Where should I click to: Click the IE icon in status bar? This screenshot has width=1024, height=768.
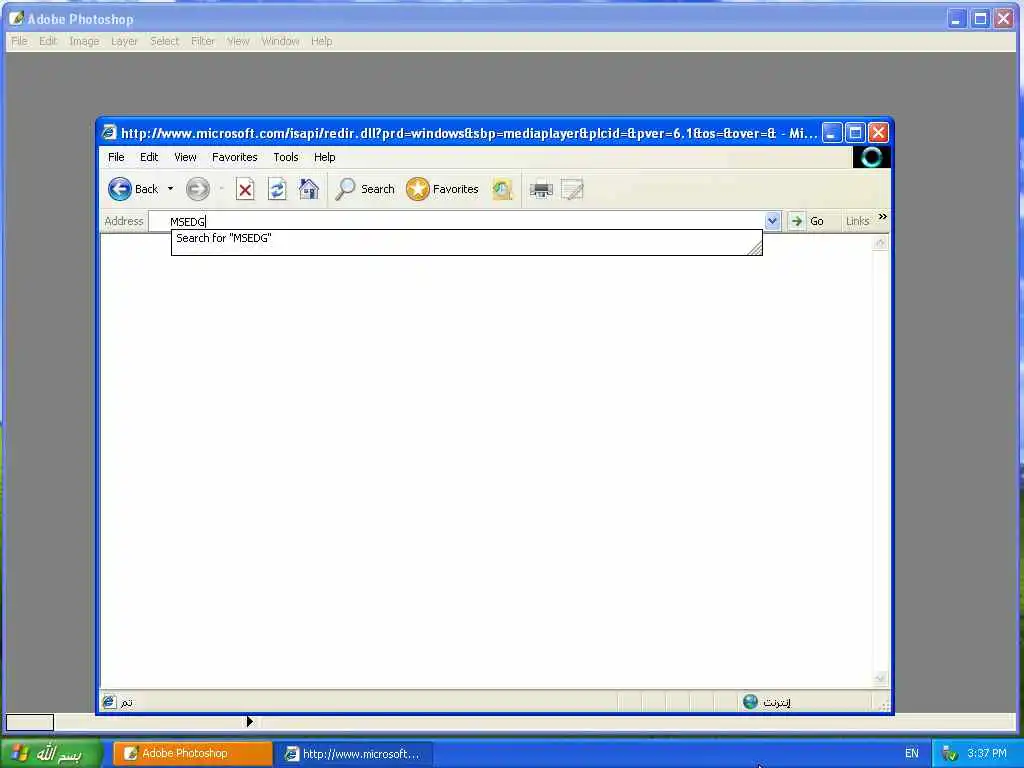pyautogui.click(x=109, y=702)
